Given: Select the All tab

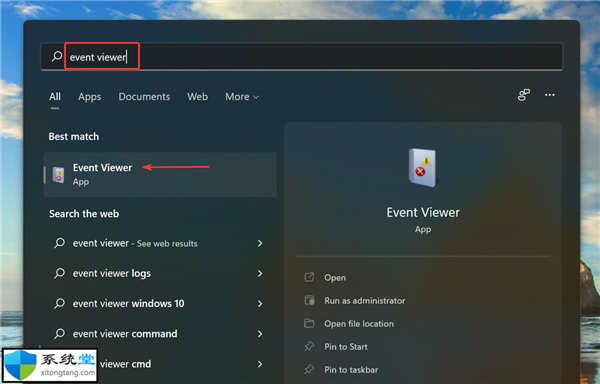Looking at the screenshot, I should click(55, 97).
